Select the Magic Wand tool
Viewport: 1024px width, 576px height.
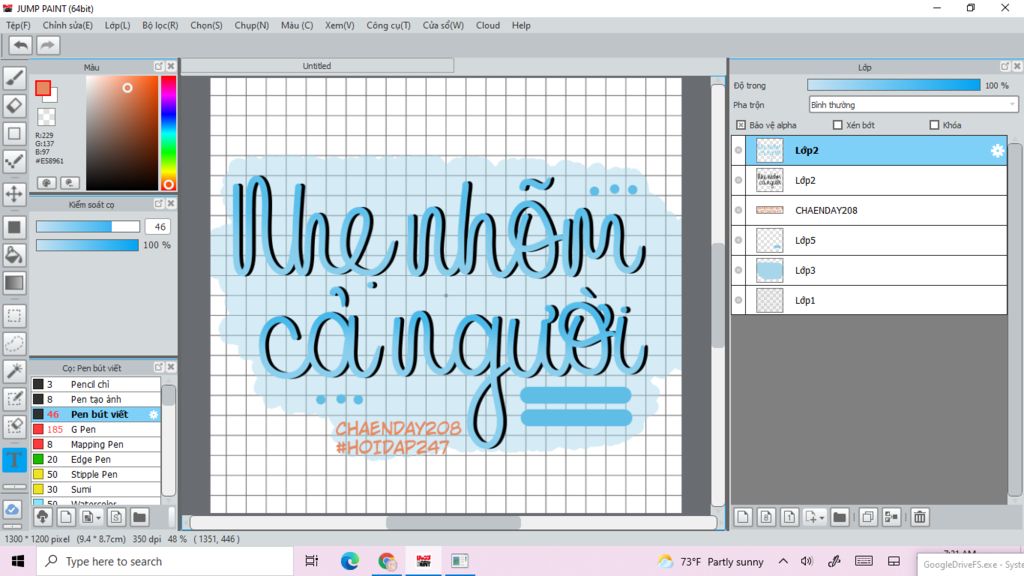(x=14, y=371)
